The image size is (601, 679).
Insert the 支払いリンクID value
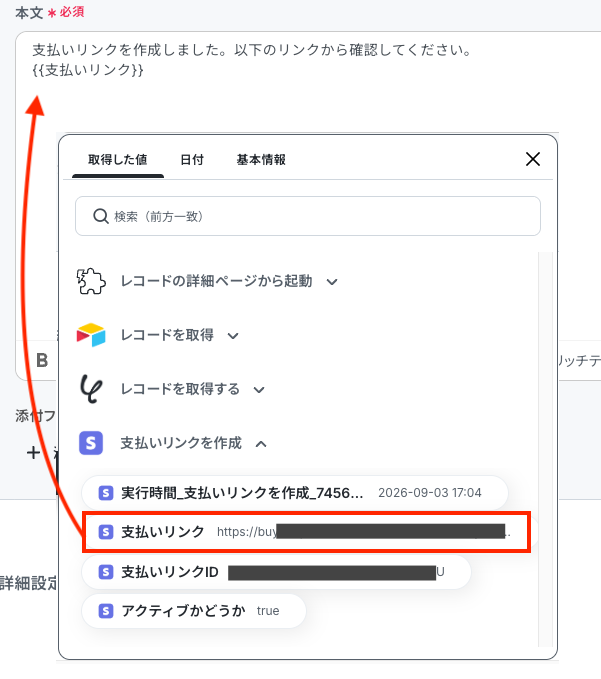point(276,572)
